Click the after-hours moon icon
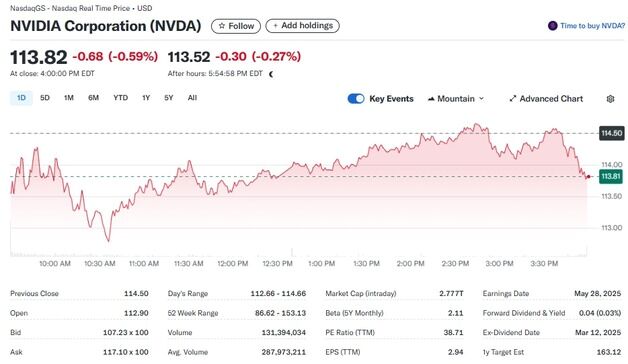This screenshot has width=628, height=364. pos(271,74)
